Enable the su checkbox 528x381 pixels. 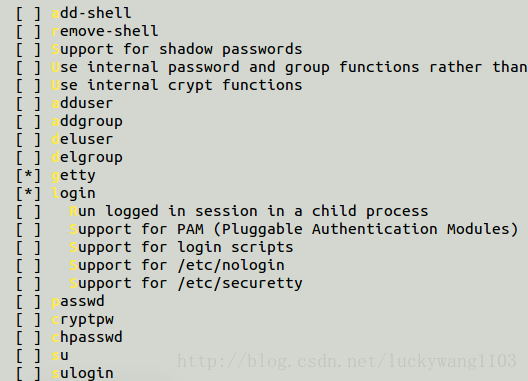[x=29, y=355]
